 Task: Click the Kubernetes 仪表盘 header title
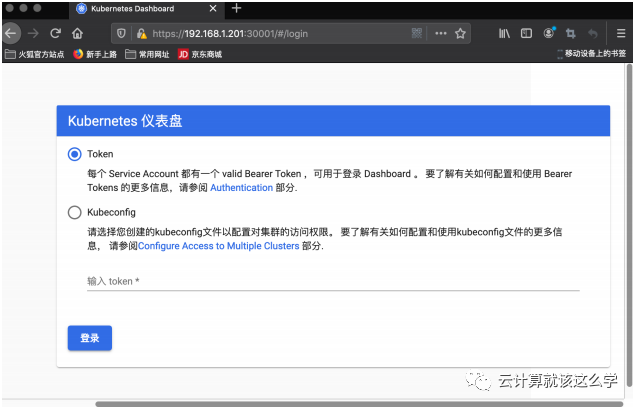125,121
